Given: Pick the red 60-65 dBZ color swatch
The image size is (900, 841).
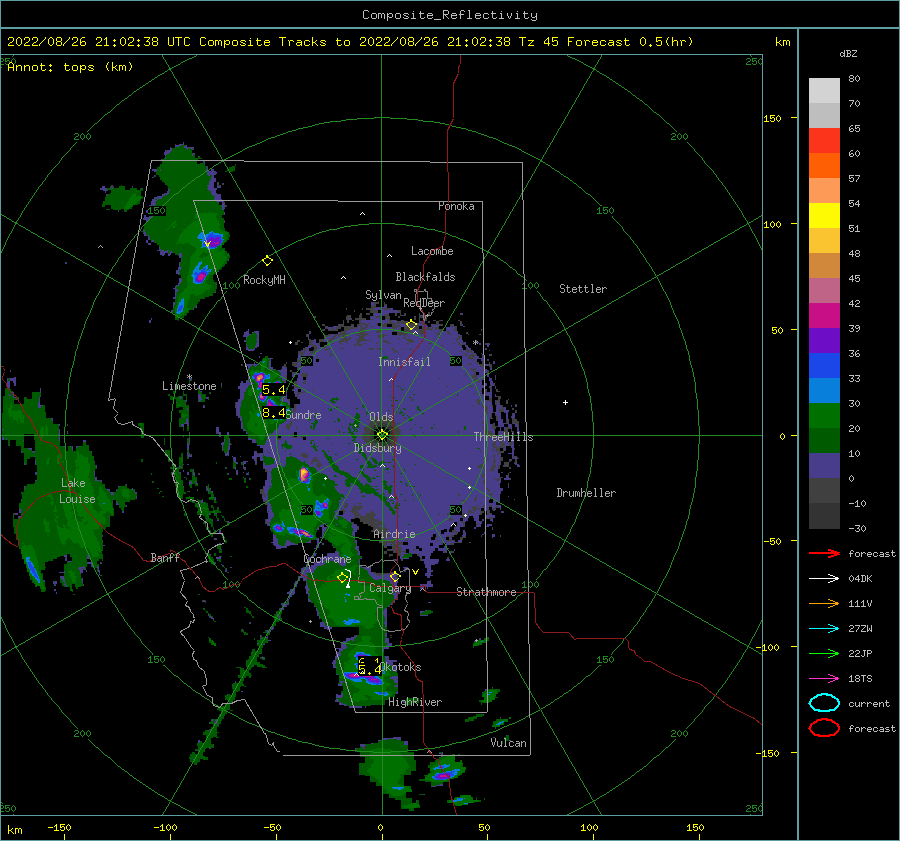Looking at the screenshot, I should tap(824, 141).
